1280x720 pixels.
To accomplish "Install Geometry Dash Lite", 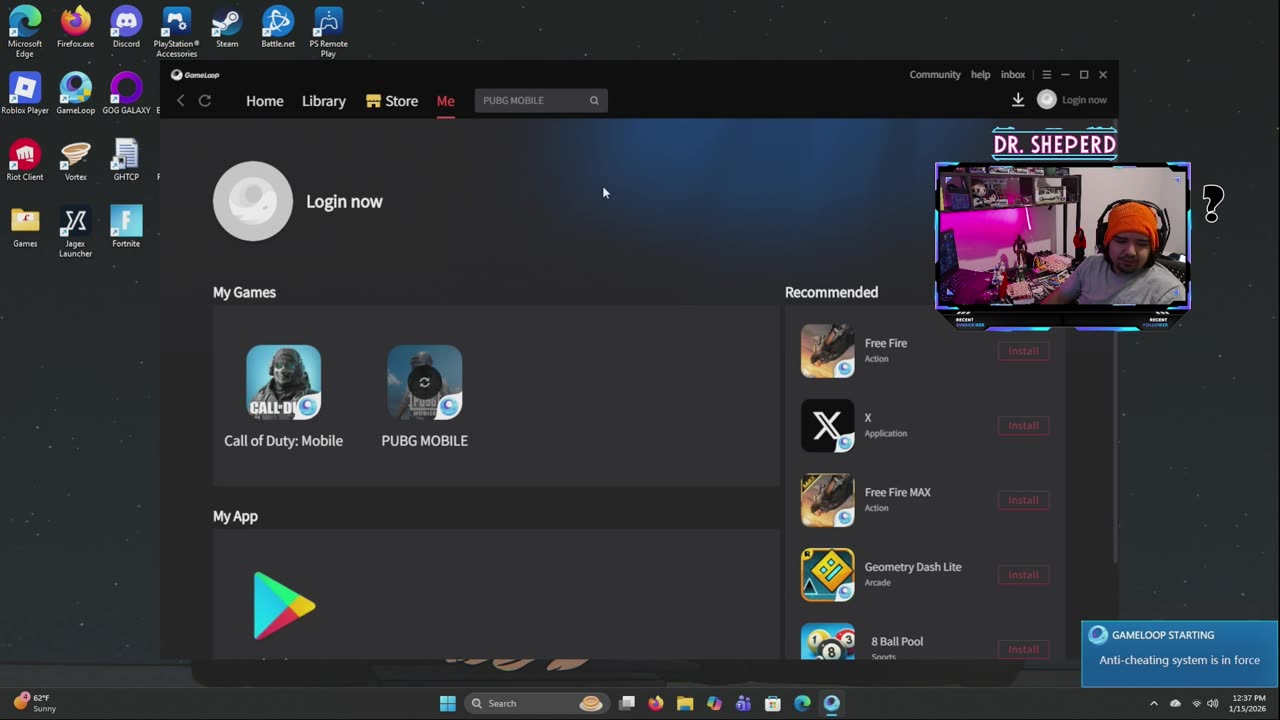I will point(1023,575).
